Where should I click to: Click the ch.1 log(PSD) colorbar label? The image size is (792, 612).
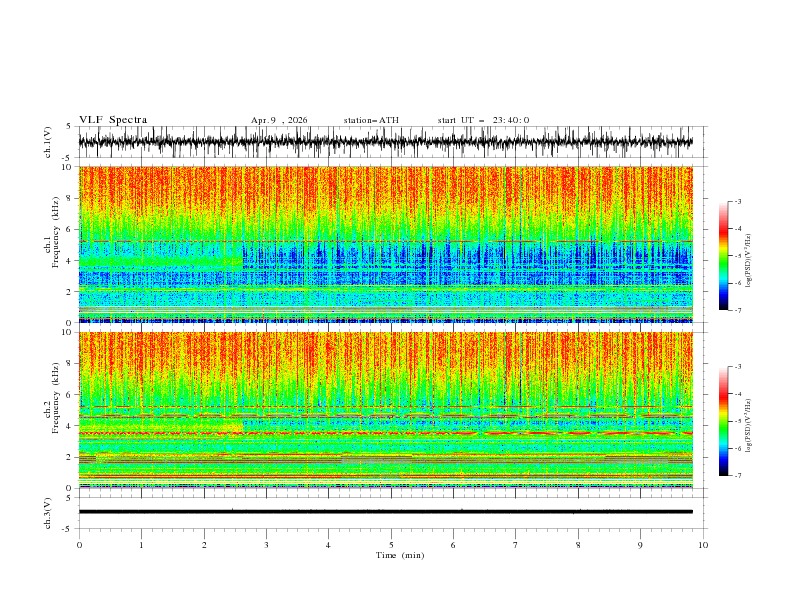[x=749, y=261]
